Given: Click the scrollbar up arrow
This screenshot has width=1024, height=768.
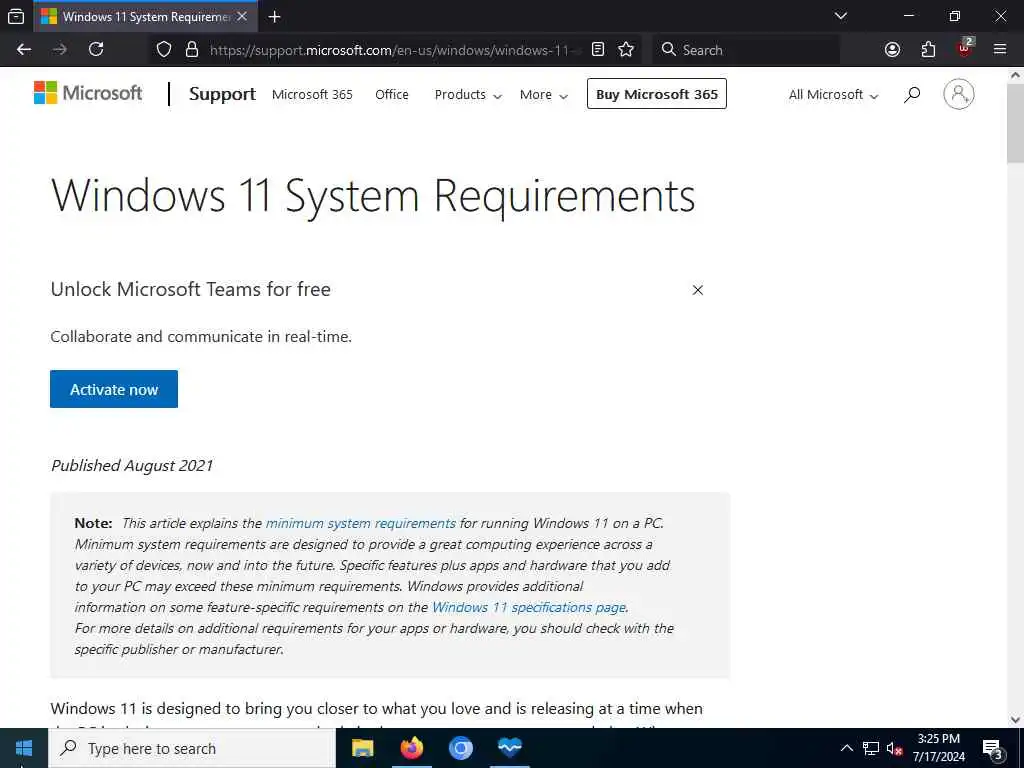Looking at the screenshot, I should (1015, 75).
